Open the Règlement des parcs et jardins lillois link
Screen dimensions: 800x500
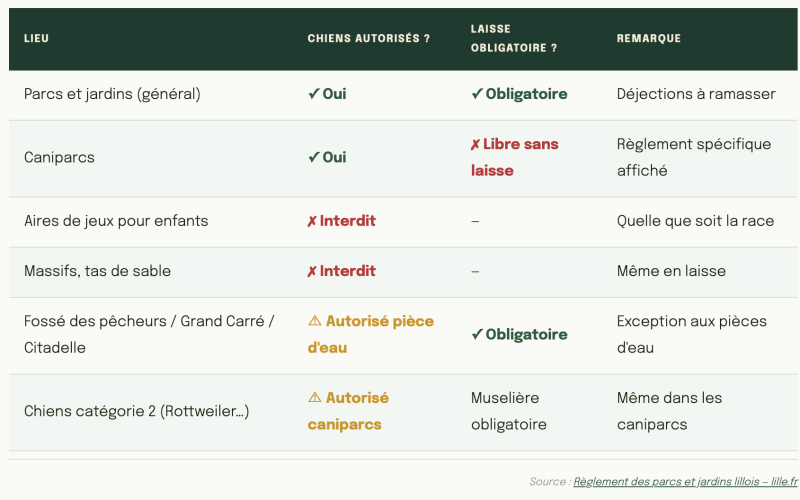tap(685, 482)
